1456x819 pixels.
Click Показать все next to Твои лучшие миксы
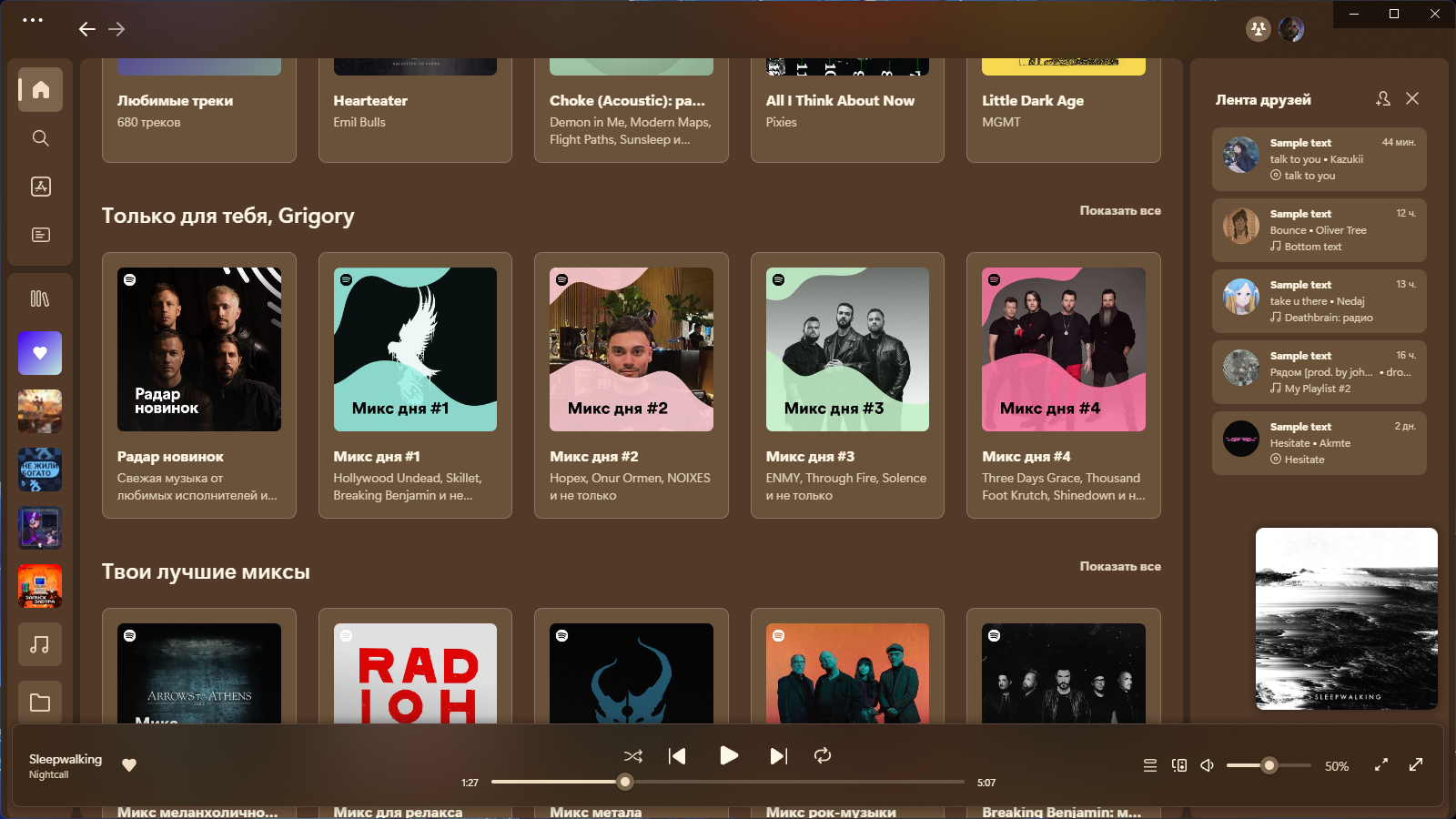(1120, 566)
